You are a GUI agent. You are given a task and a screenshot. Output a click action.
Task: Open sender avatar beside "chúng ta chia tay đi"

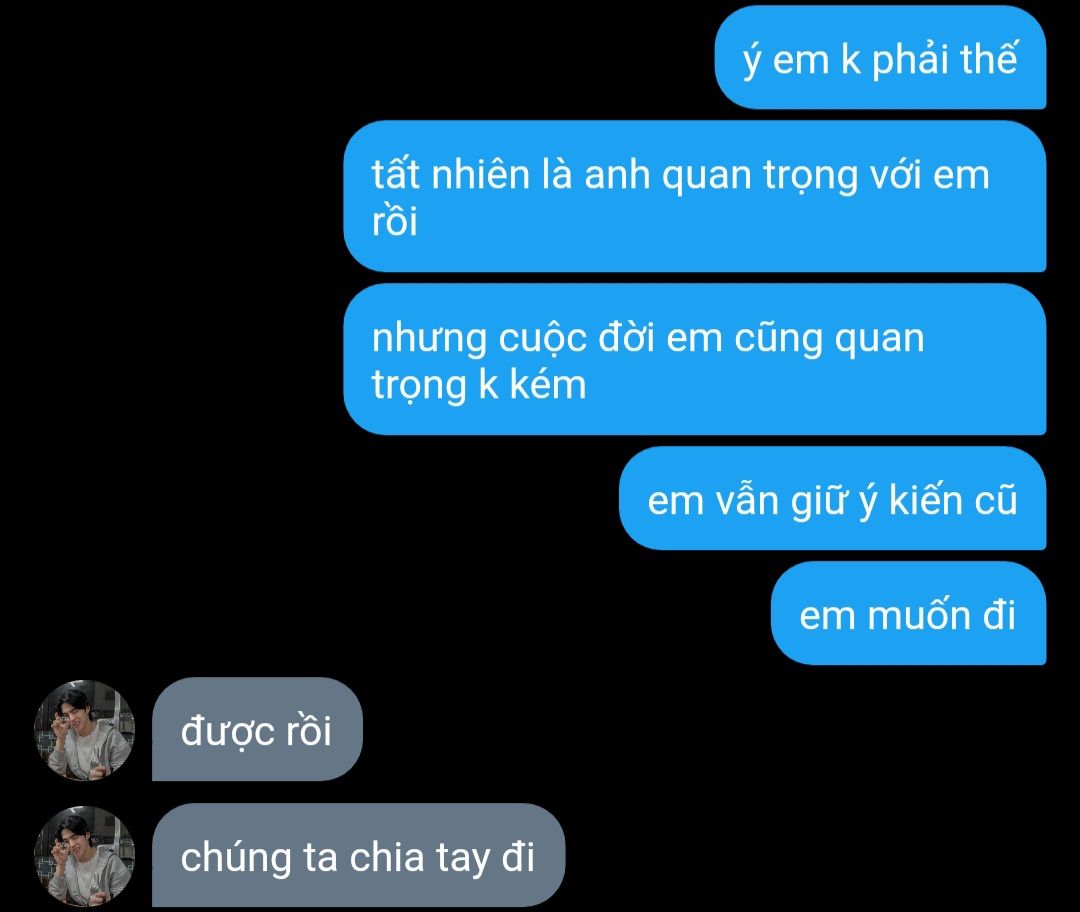coord(84,856)
